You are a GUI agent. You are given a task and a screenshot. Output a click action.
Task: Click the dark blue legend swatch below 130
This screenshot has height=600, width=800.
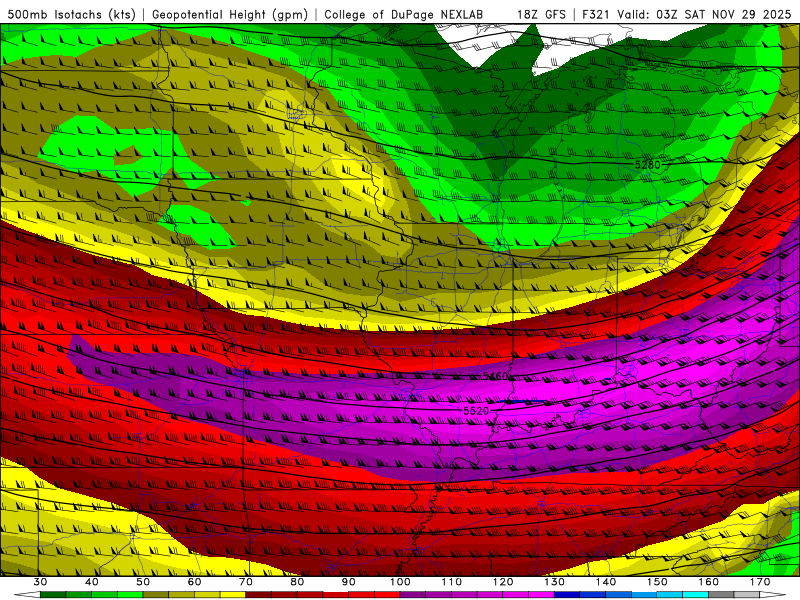[567, 595]
